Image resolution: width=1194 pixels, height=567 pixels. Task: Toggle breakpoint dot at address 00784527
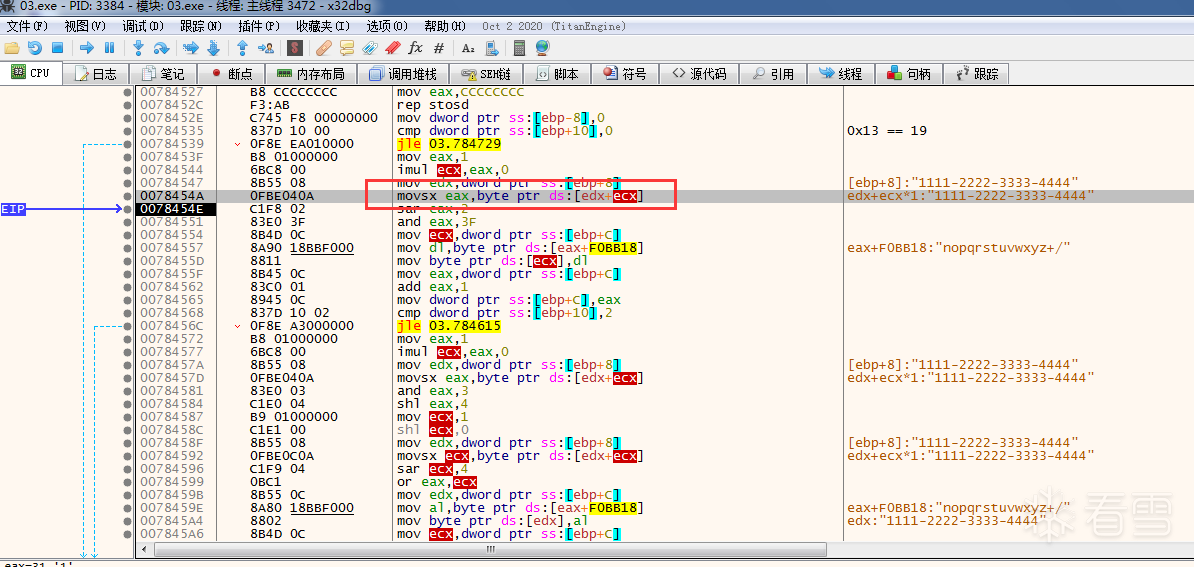click(127, 92)
